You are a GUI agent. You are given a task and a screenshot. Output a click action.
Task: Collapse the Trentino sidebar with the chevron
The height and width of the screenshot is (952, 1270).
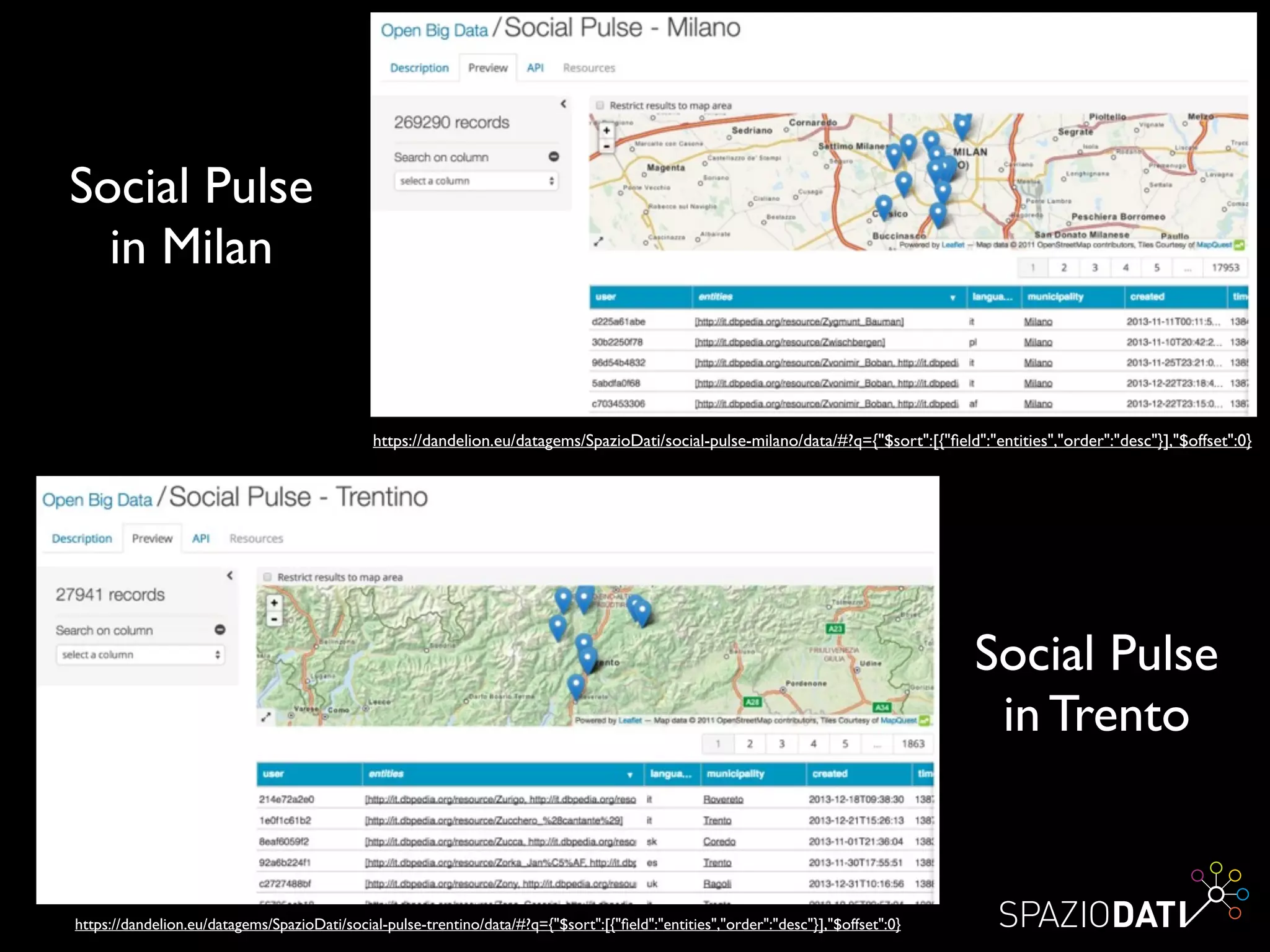(x=229, y=575)
